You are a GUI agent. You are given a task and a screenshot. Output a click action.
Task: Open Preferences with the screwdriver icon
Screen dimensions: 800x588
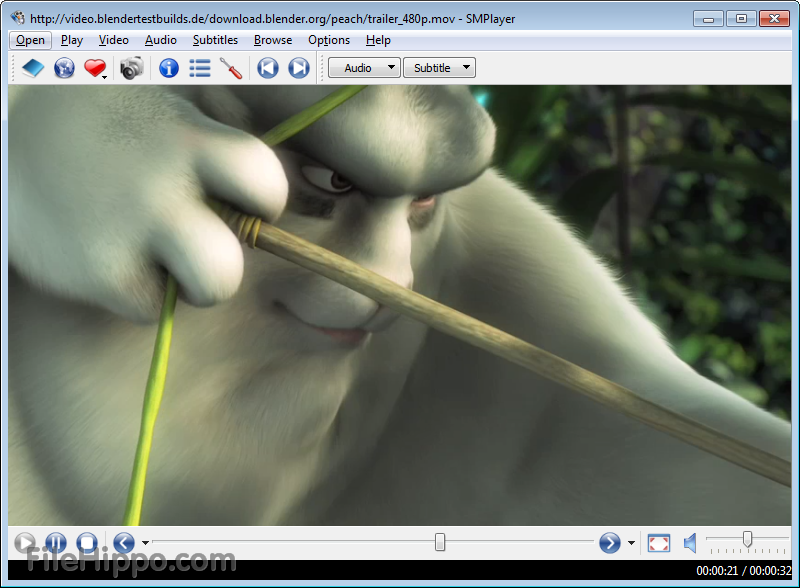tap(231, 68)
